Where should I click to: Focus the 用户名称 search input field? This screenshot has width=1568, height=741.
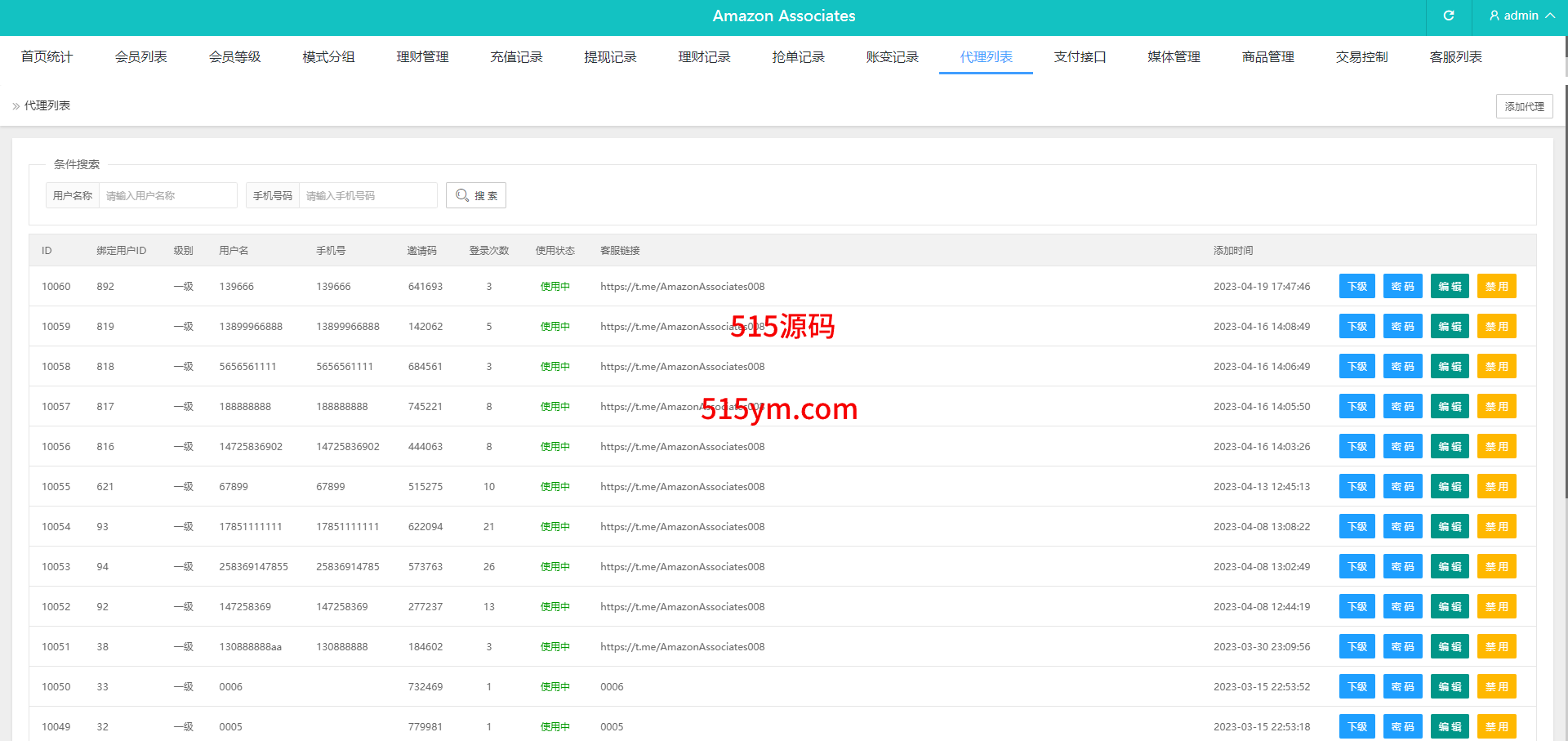click(x=167, y=195)
